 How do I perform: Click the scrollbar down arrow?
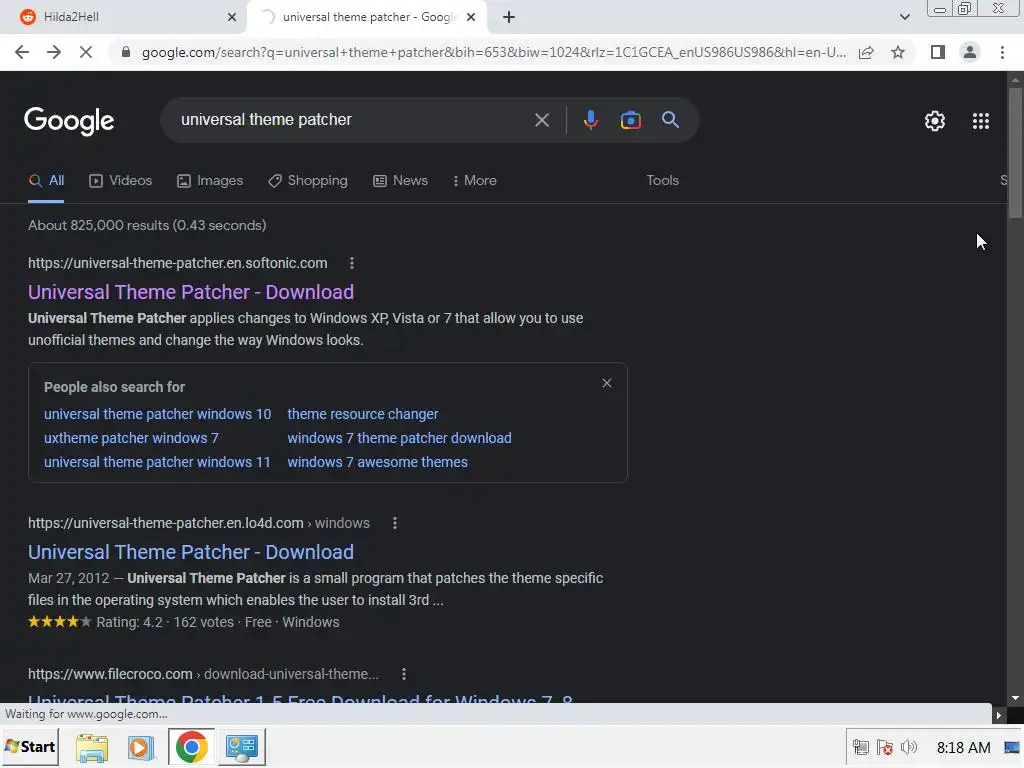1015,697
